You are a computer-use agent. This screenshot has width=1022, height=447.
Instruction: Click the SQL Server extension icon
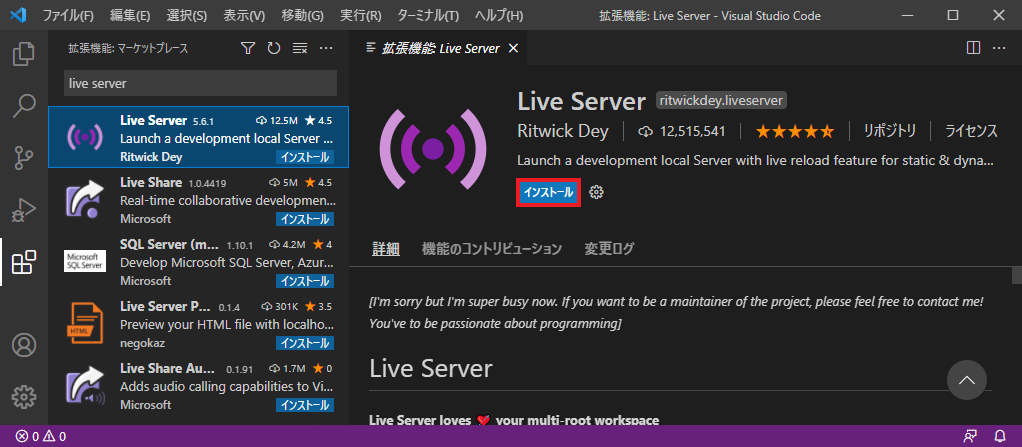point(85,261)
